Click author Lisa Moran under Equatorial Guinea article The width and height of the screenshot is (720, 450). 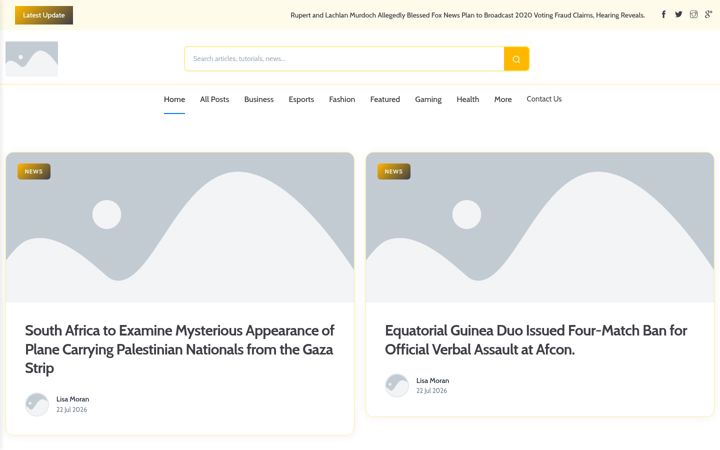click(433, 380)
